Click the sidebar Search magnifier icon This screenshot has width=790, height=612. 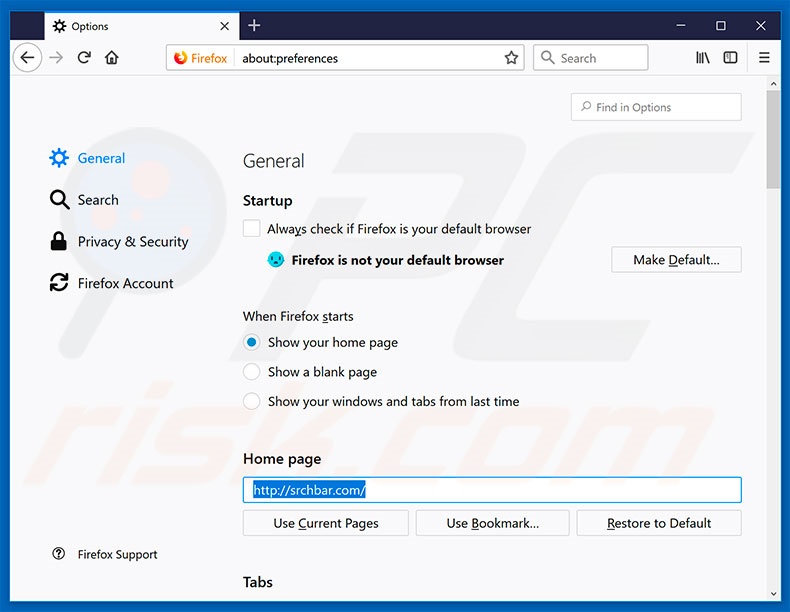[59, 200]
